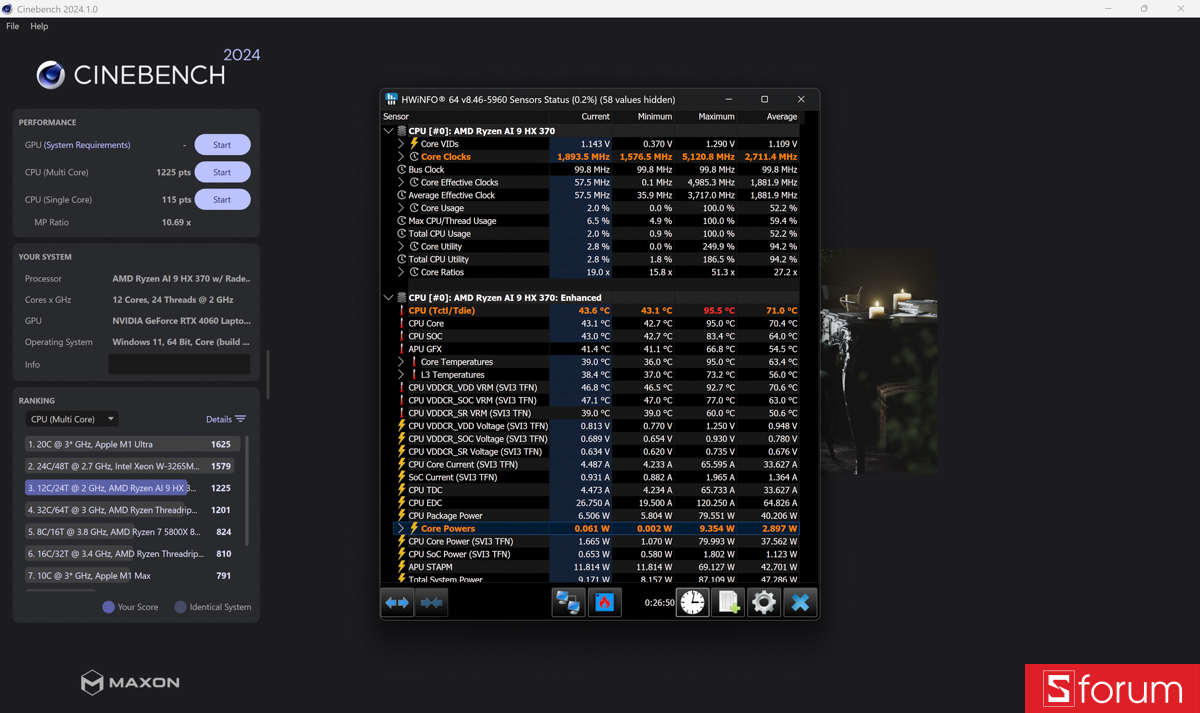Click the Current column header
The height and width of the screenshot is (713, 1200).
pyautogui.click(x=596, y=117)
